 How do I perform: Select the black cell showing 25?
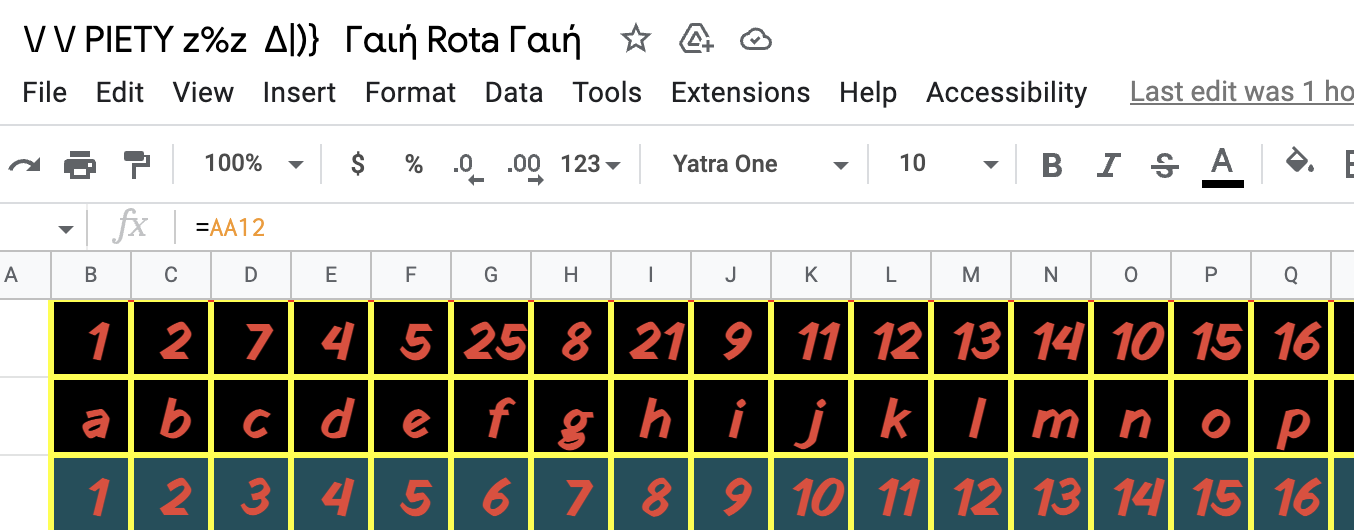pos(491,339)
